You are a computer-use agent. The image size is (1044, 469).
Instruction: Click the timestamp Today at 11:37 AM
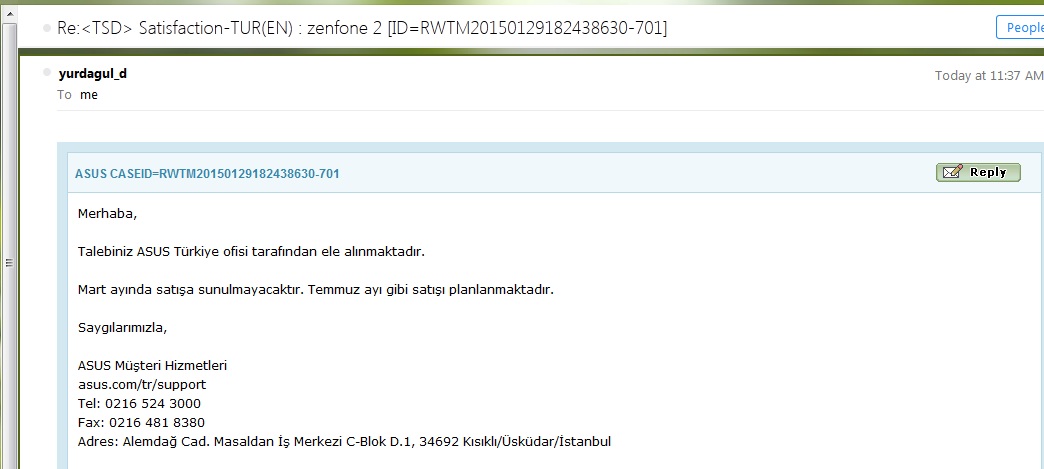click(989, 75)
